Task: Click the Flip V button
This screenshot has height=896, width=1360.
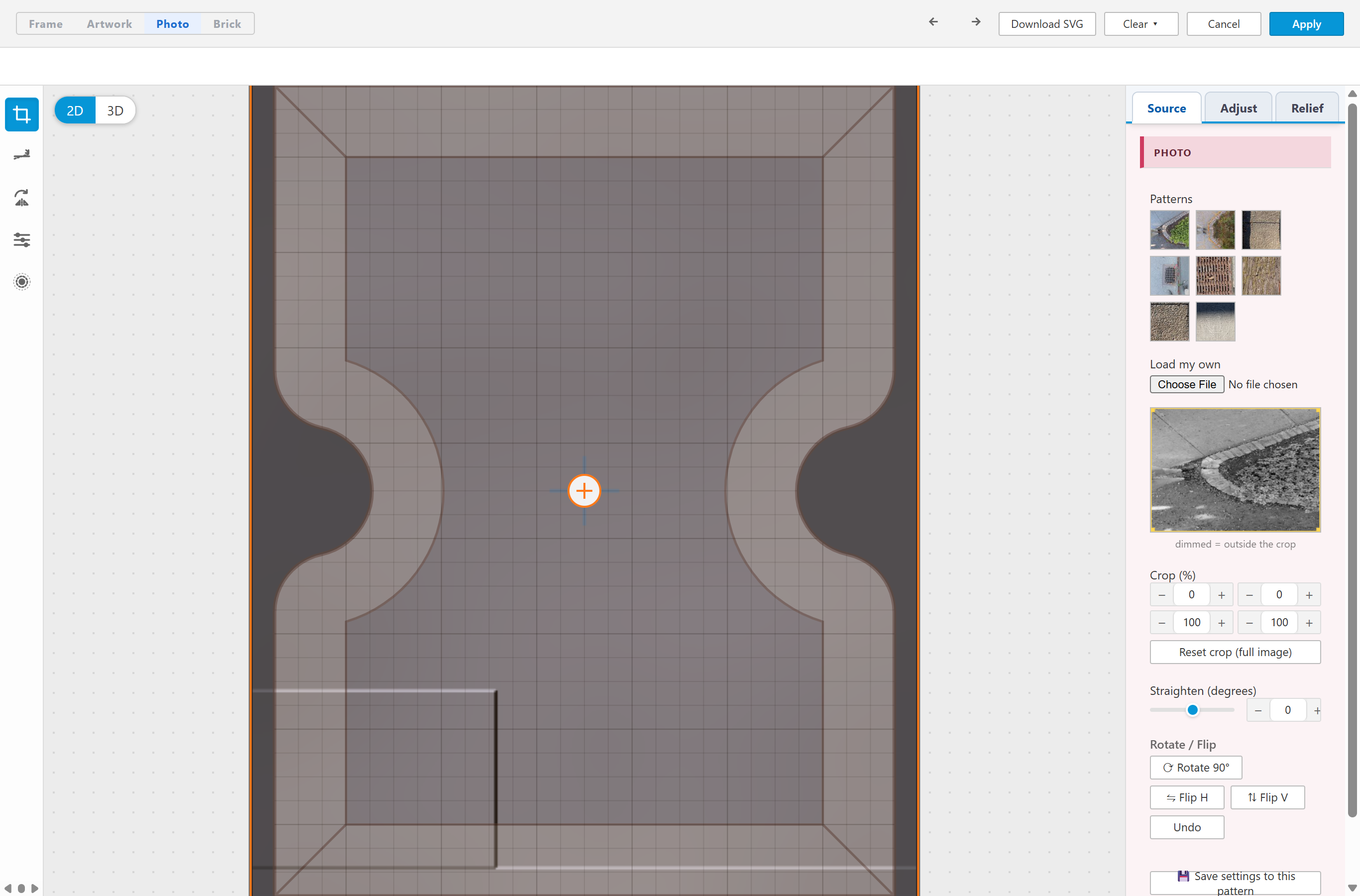Action: click(1267, 797)
